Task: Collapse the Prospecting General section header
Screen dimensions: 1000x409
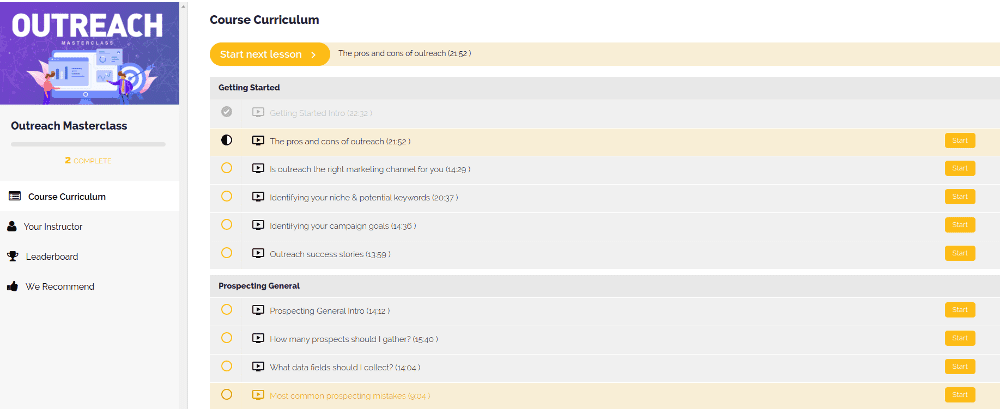Action: pyautogui.click(x=605, y=286)
